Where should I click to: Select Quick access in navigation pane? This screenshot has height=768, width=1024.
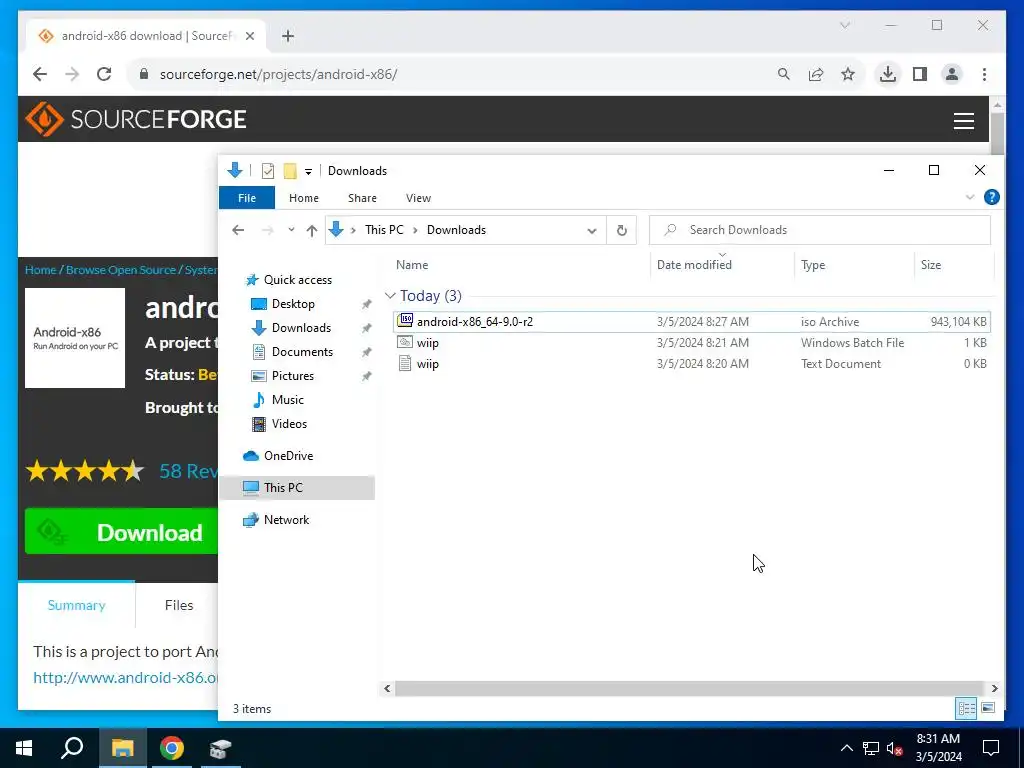pos(297,280)
